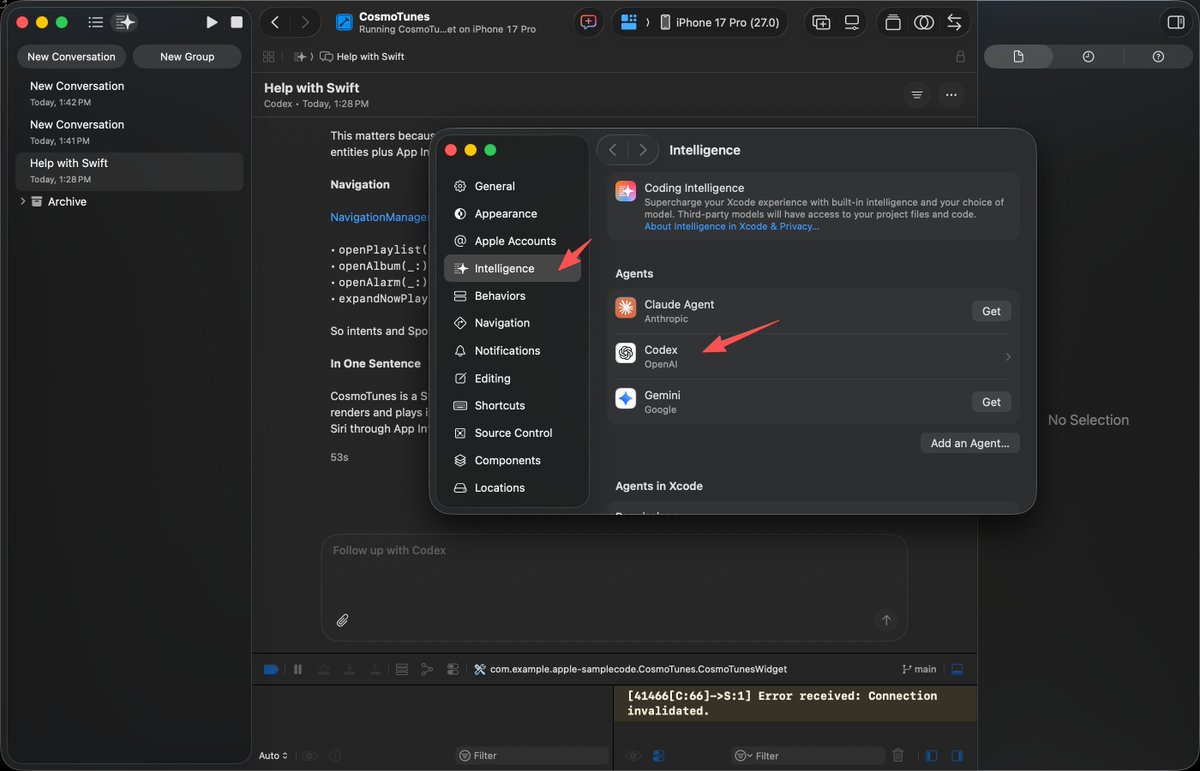
Task: Select the Help with Swift conversation
Action: (x=130, y=171)
